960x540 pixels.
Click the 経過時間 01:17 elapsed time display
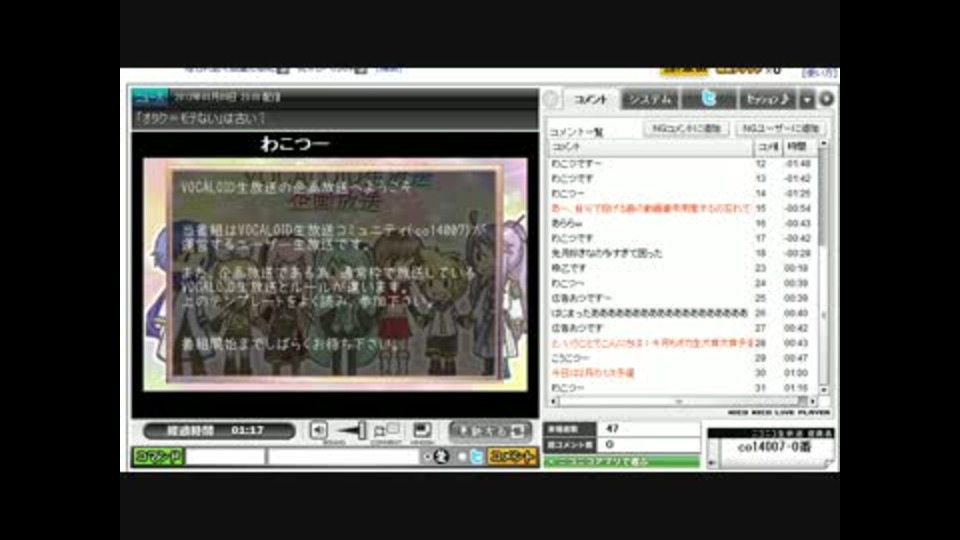pyautogui.click(x=219, y=430)
